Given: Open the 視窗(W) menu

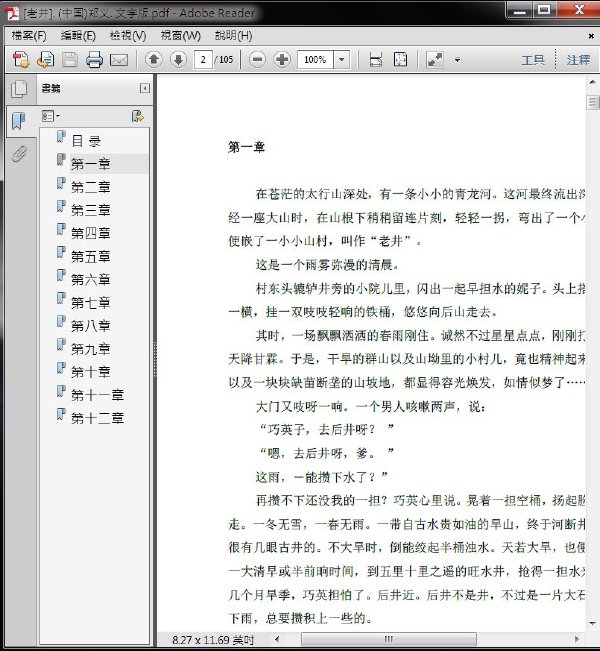Looking at the screenshot, I should (x=181, y=36).
